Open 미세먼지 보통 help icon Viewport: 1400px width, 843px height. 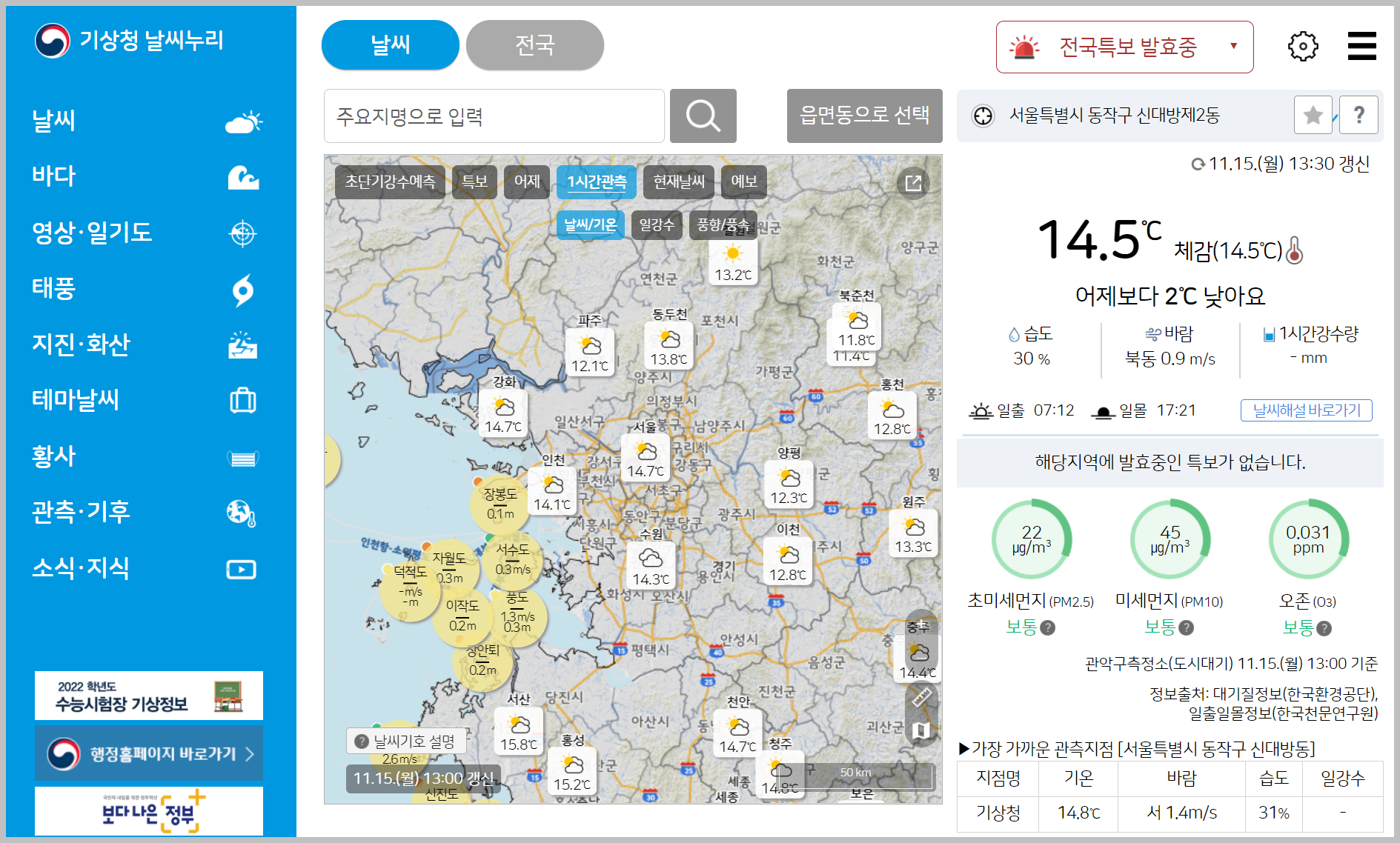[x=1186, y=627]
